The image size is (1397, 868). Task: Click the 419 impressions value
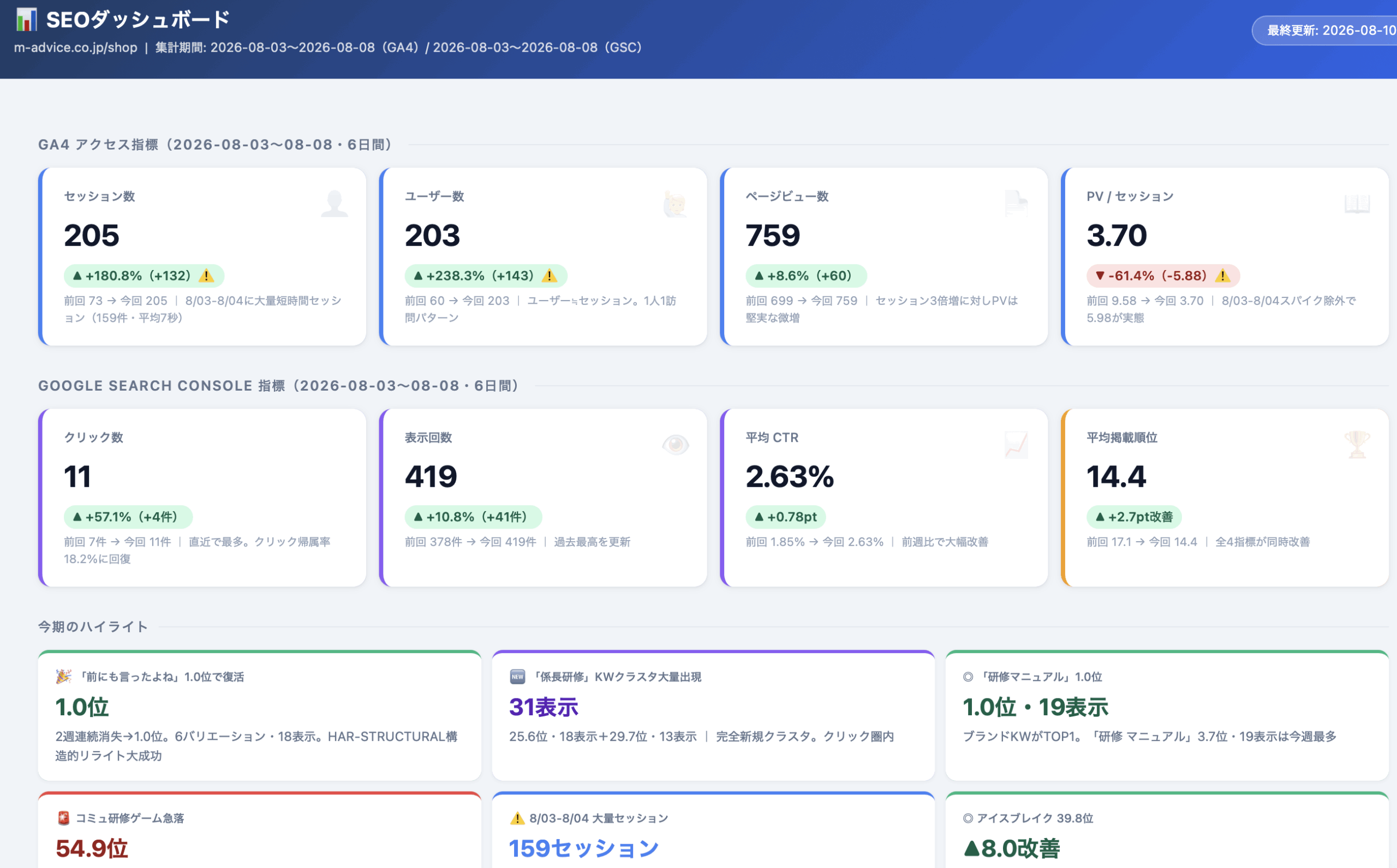click(x=431, y=476)
